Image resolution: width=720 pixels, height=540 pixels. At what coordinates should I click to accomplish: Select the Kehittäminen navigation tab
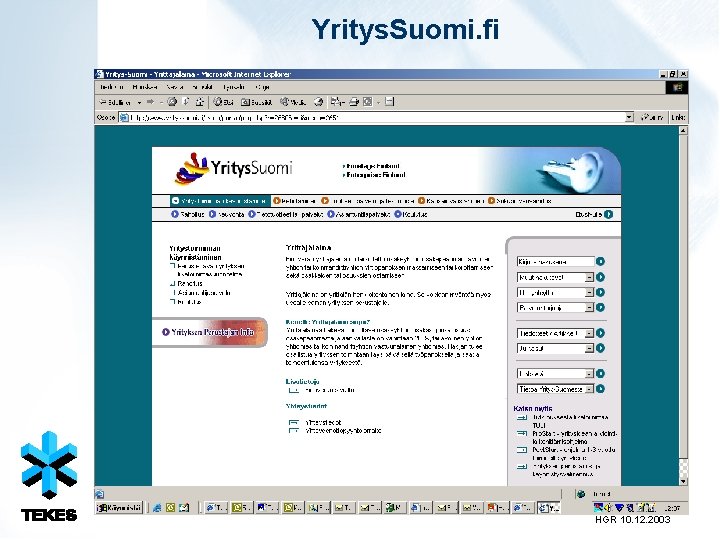click(294, 201)
